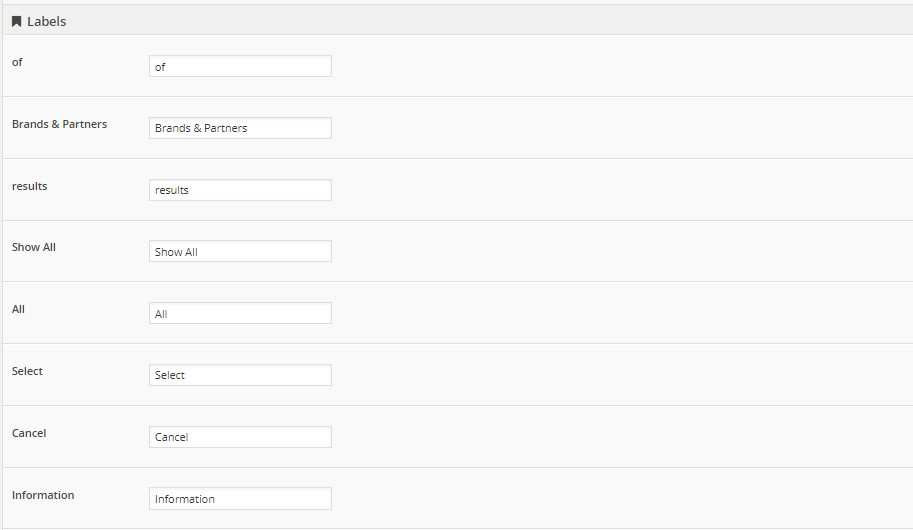Click the Information row label text

pos(43,495)
